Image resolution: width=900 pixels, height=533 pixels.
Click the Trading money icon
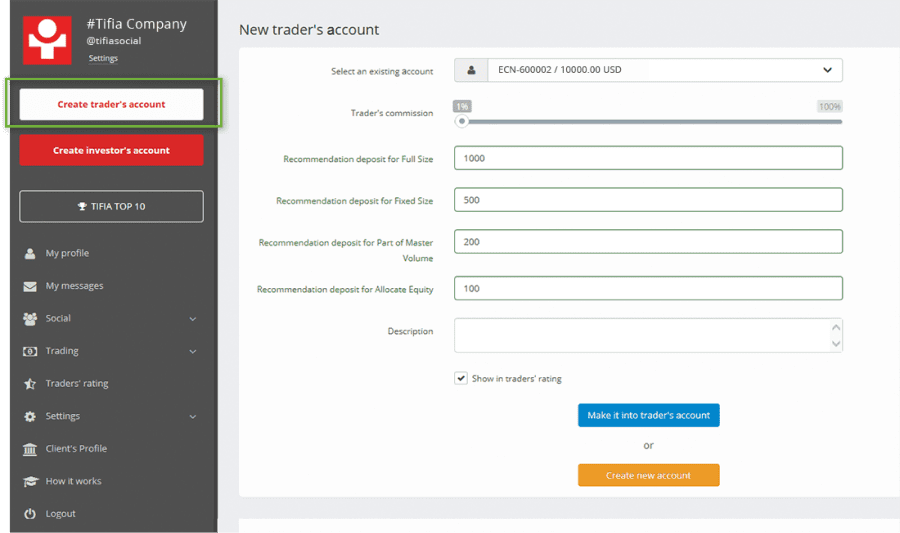click(x=30, y=351)
